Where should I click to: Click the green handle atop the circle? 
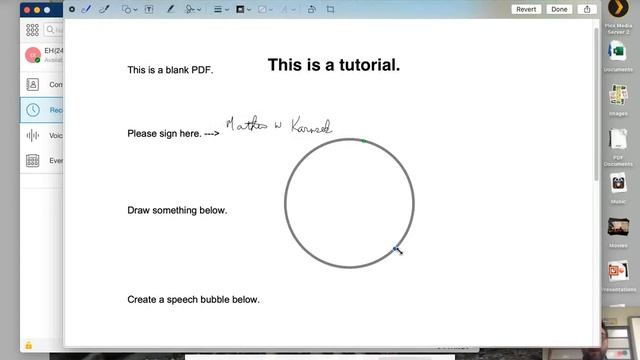(364, 141)
